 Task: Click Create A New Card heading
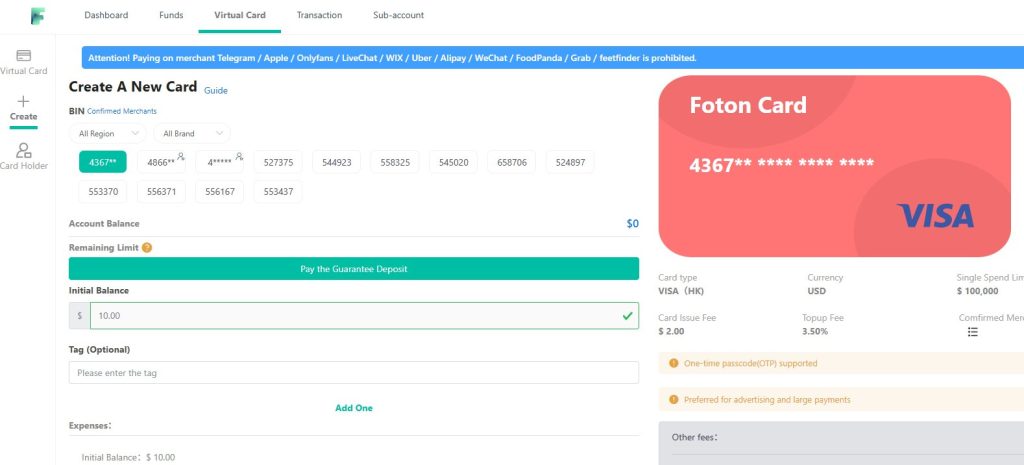(x=133, y=87)
